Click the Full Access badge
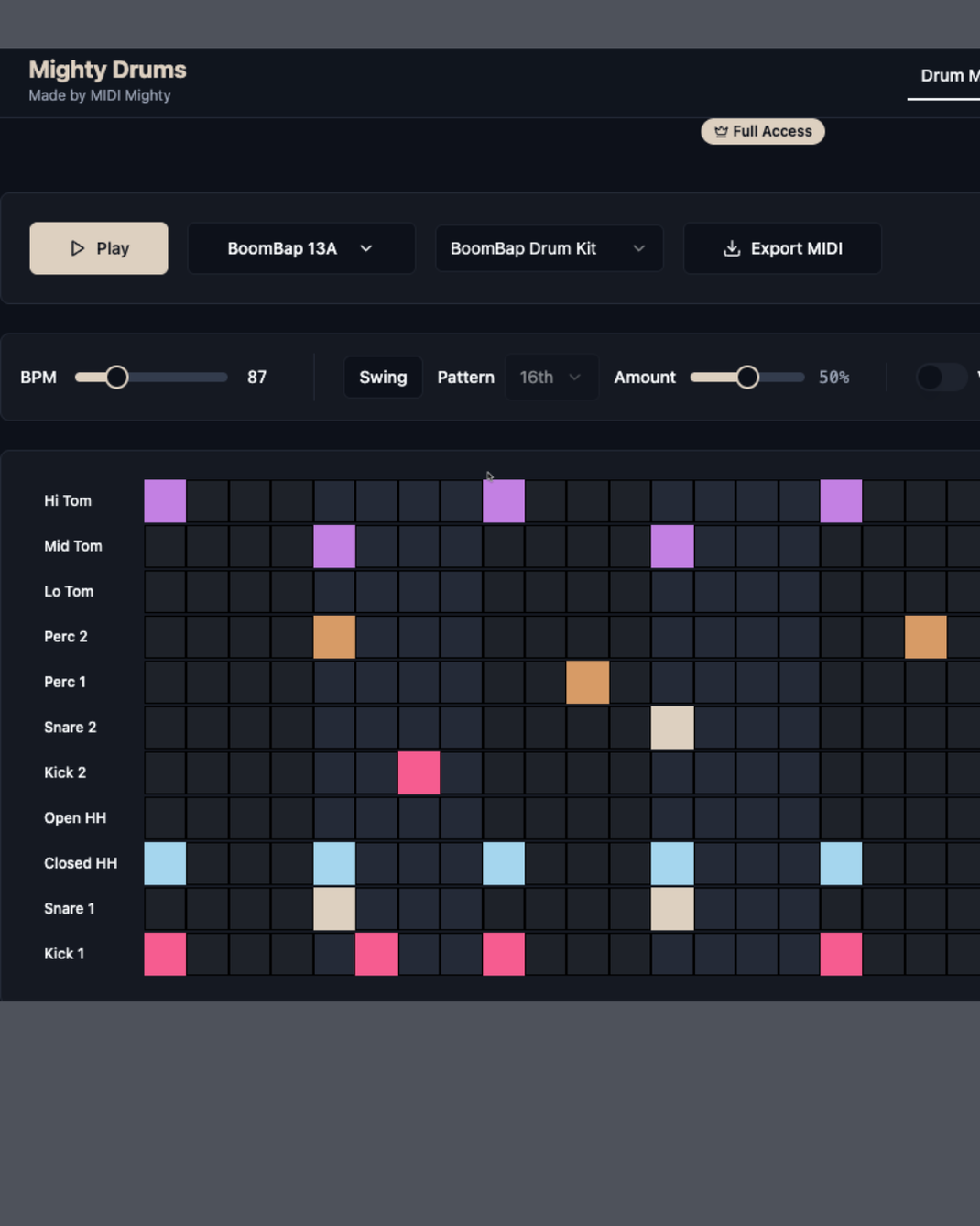This screenshot has width=980, height=1226. pyautogui.click(x=763, y=132)
